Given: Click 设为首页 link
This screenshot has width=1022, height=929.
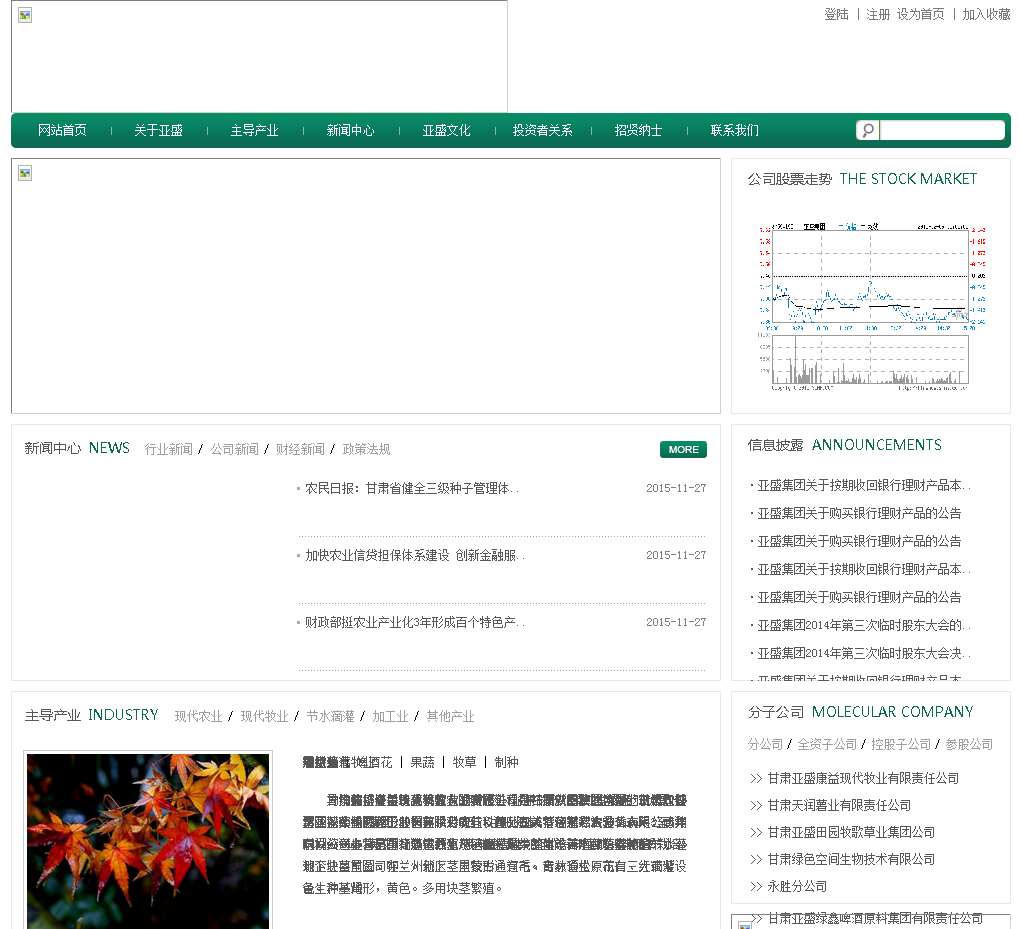Looking at the screenshot, I should click(920, 14).
